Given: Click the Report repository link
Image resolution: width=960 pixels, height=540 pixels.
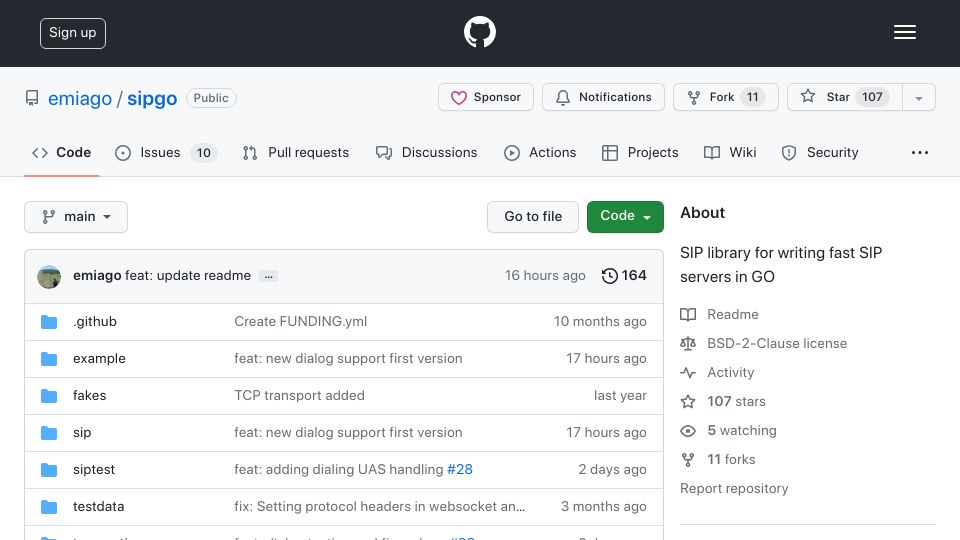Looking at the screenshot, I should (x=734, y=489).
